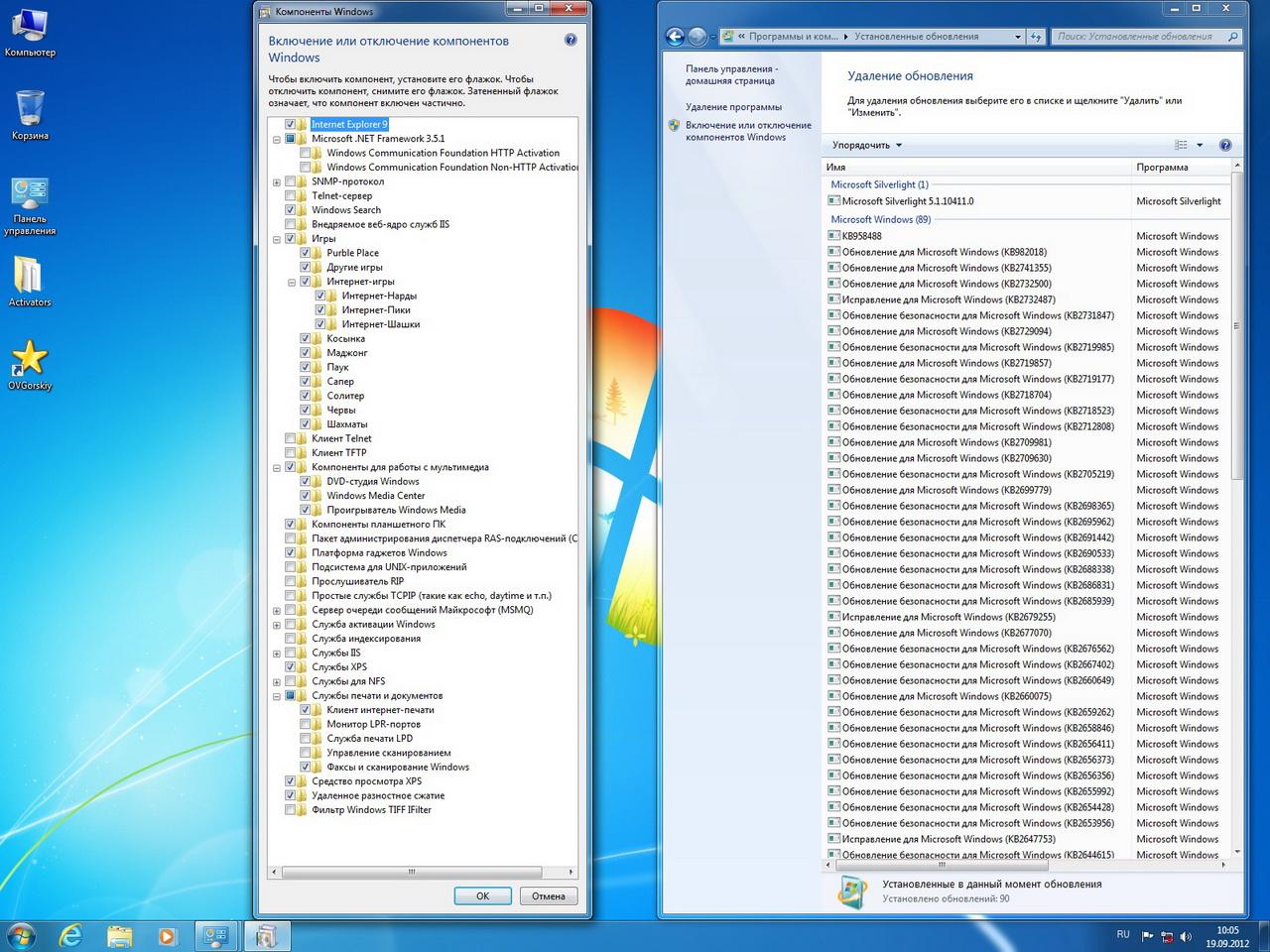Open Панель управления - домашняя страница link
The width and height of the screenshot is (1270, 952).
click(x=731, y=74)
